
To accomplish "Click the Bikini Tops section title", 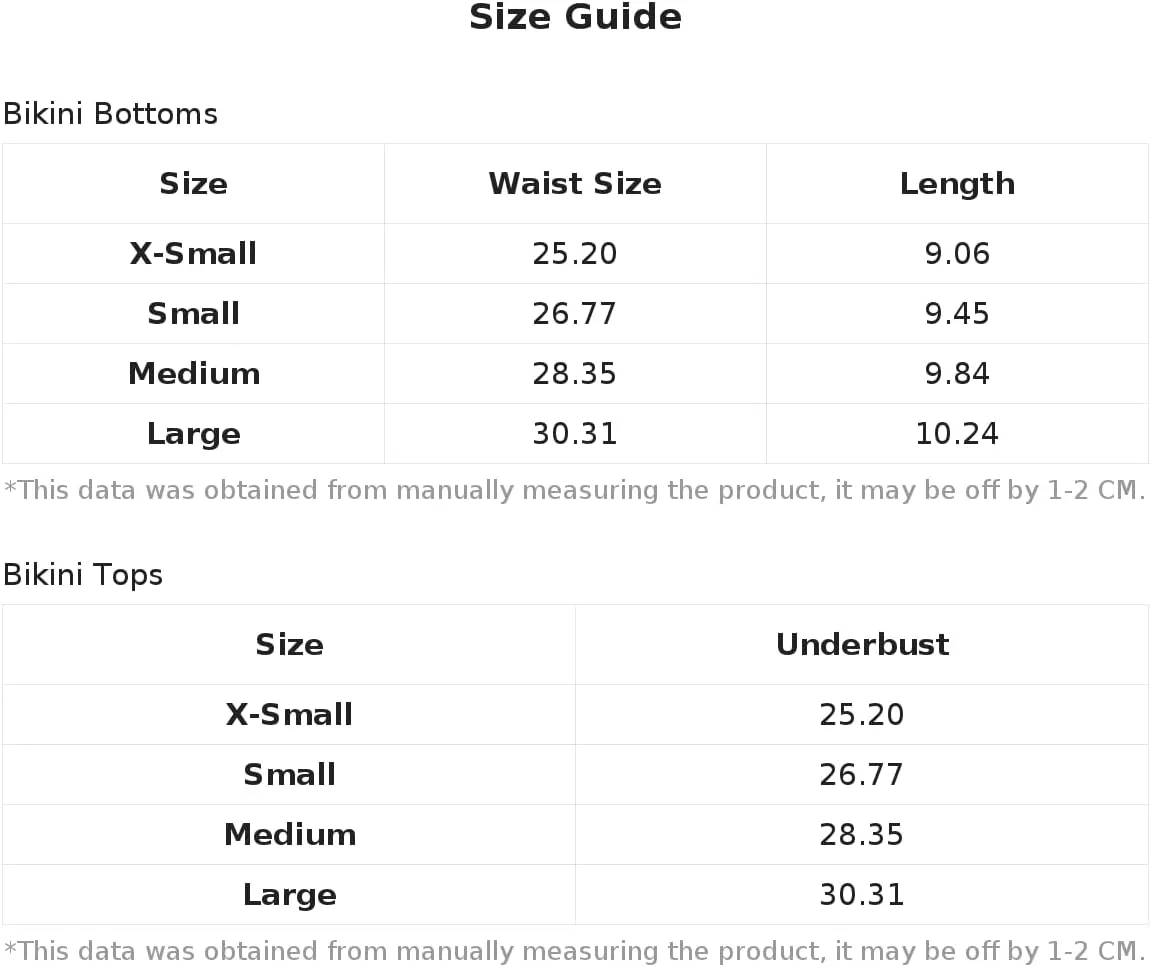I will tap(83, 575).
